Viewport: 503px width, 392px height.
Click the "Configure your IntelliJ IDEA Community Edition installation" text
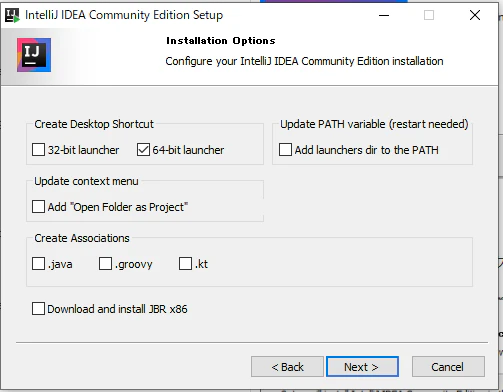point(304,61)
